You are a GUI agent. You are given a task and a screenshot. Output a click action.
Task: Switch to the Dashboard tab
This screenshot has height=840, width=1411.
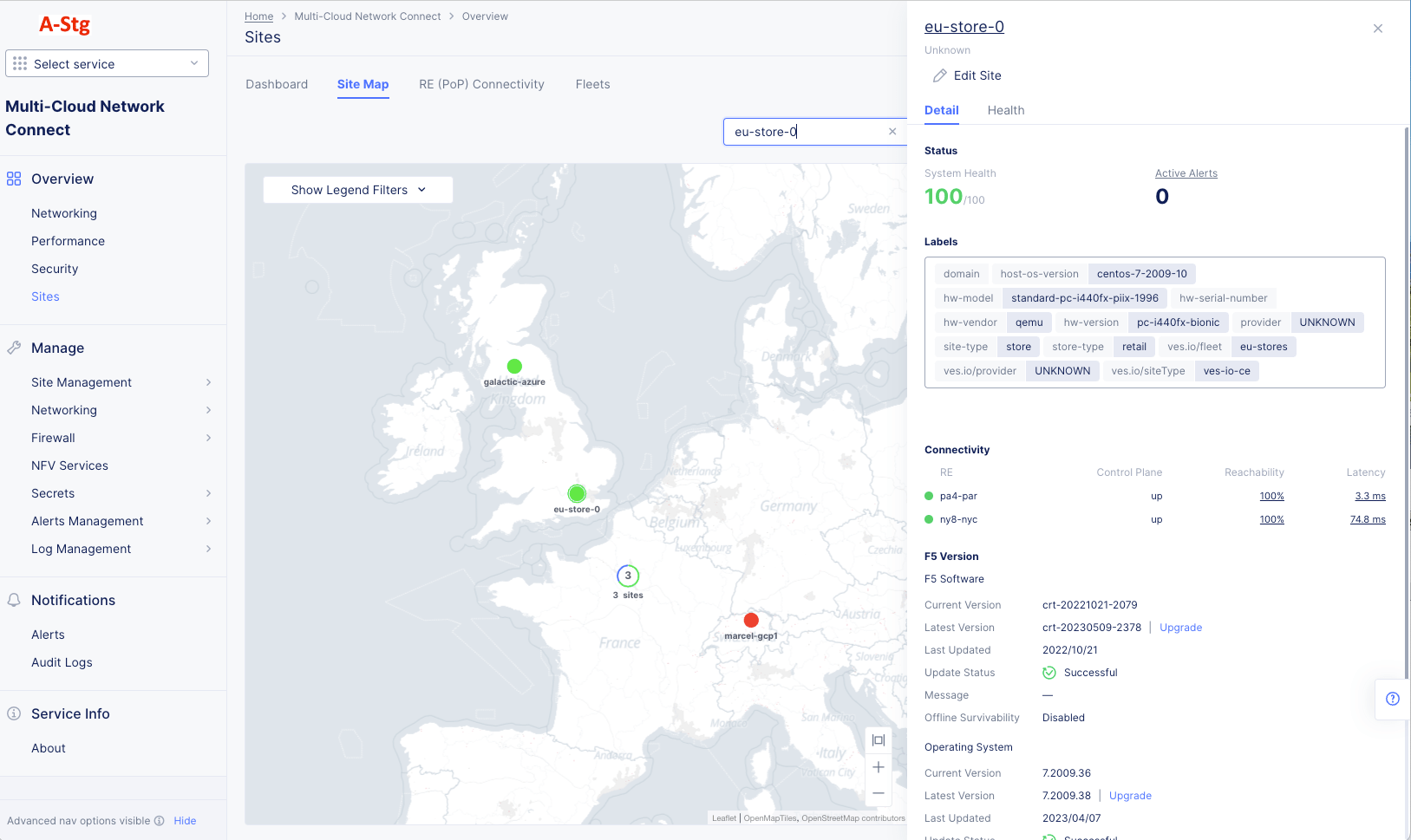[x=277, y=84]
